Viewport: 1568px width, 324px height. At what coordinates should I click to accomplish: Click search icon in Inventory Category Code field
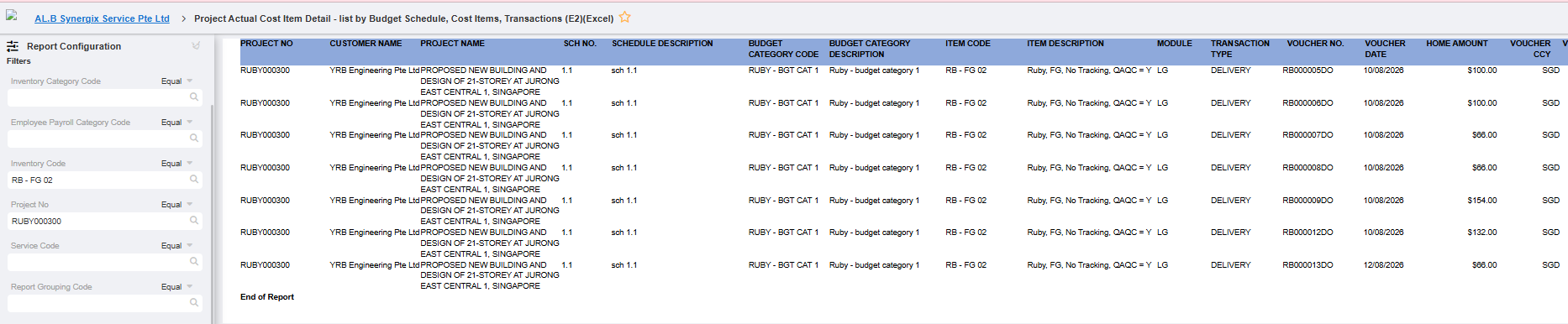(x=194, y=97)
